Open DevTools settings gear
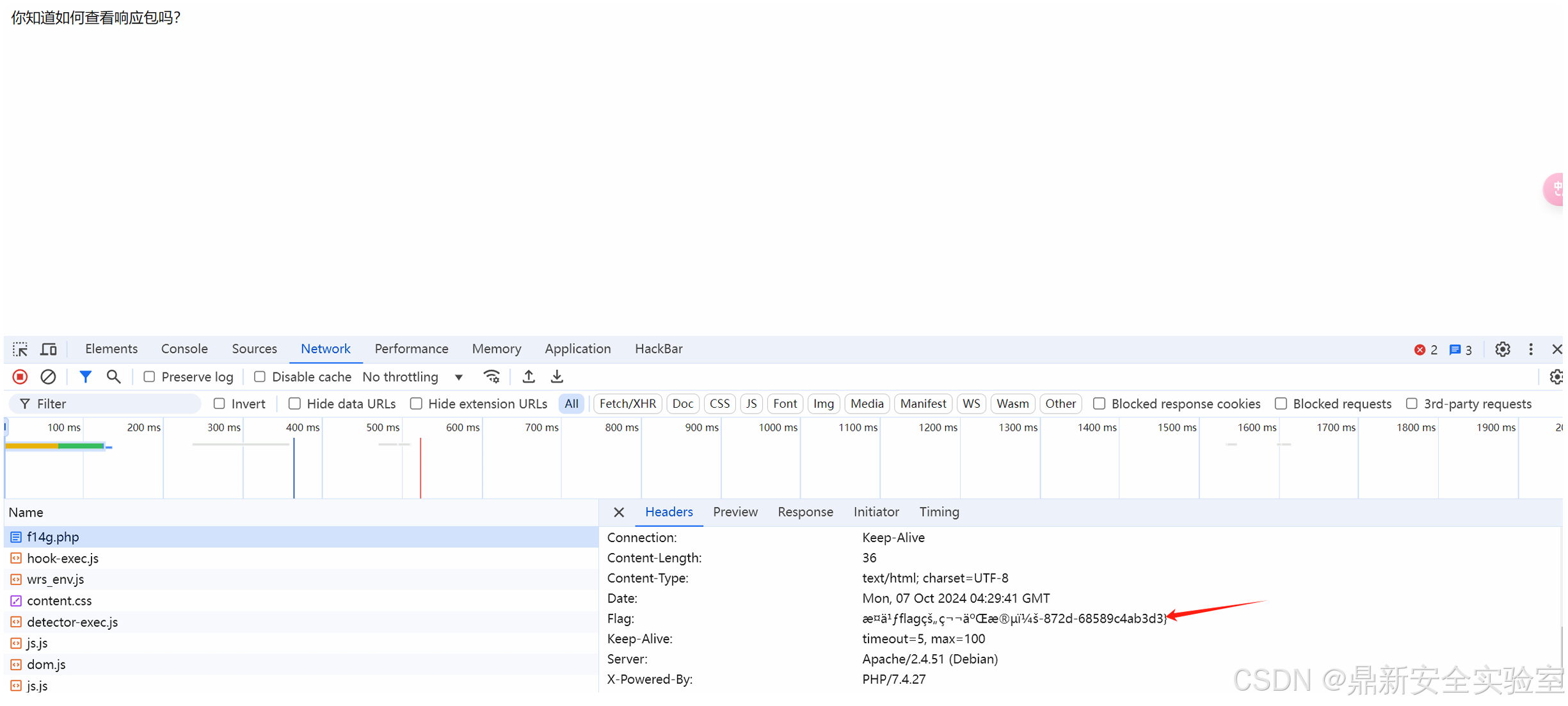The image size is (1568, 706). tap(1502, 349)
